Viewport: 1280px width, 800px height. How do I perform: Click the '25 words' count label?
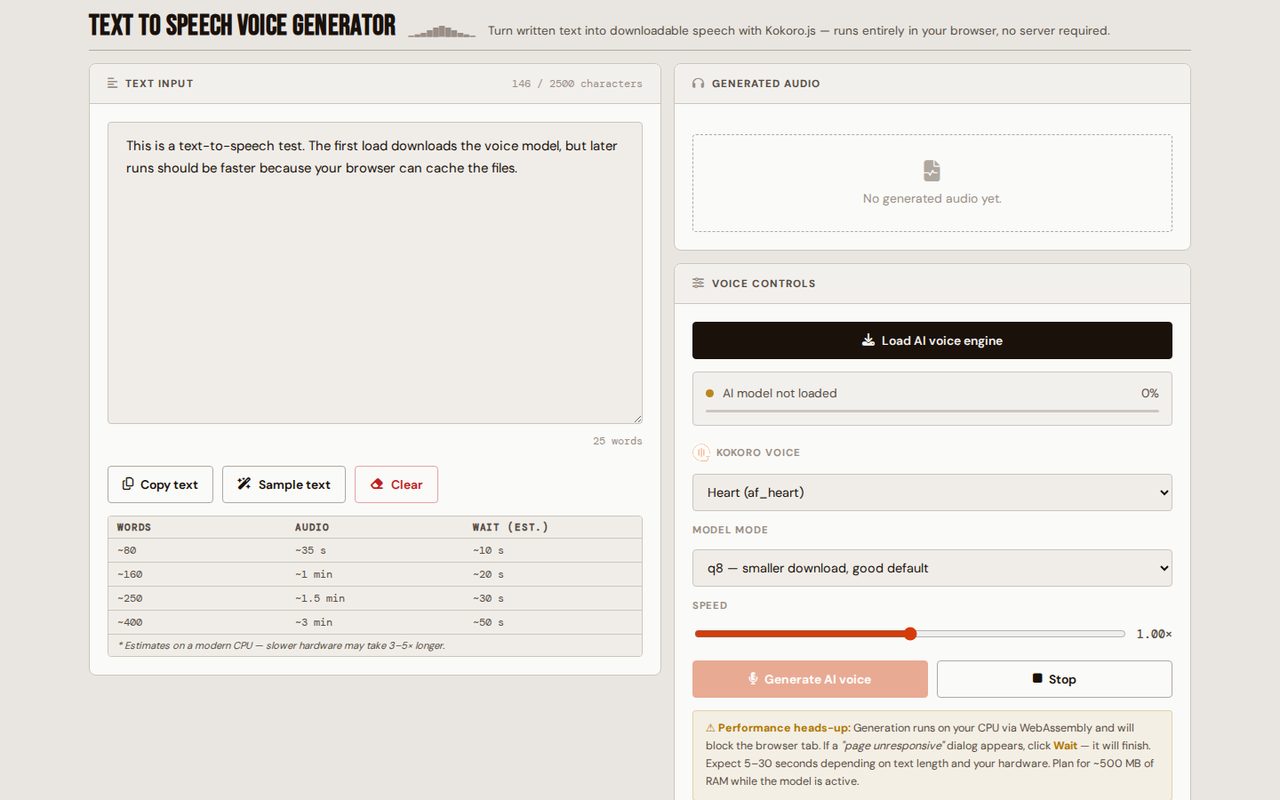coord(617,441)
